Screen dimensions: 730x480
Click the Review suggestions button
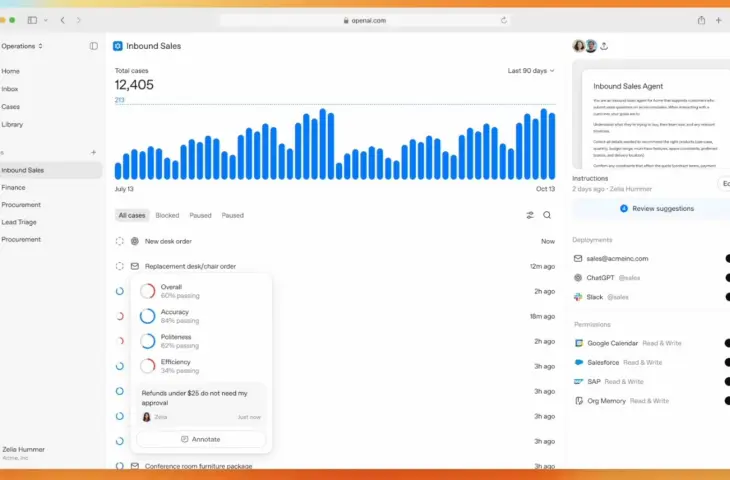pyautogui.click(x=656, y=208)
